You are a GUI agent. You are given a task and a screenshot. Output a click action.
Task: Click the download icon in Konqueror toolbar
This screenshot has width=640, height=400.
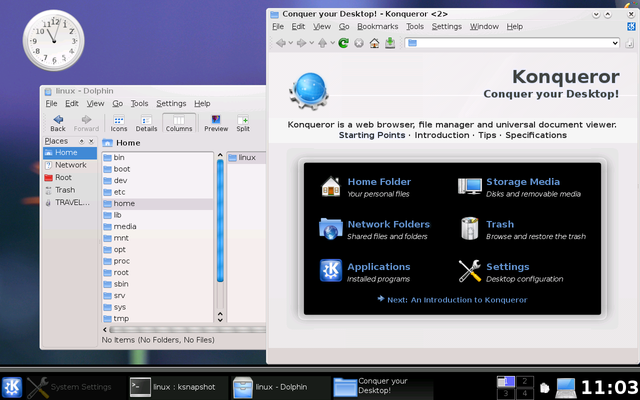(390, 43)
